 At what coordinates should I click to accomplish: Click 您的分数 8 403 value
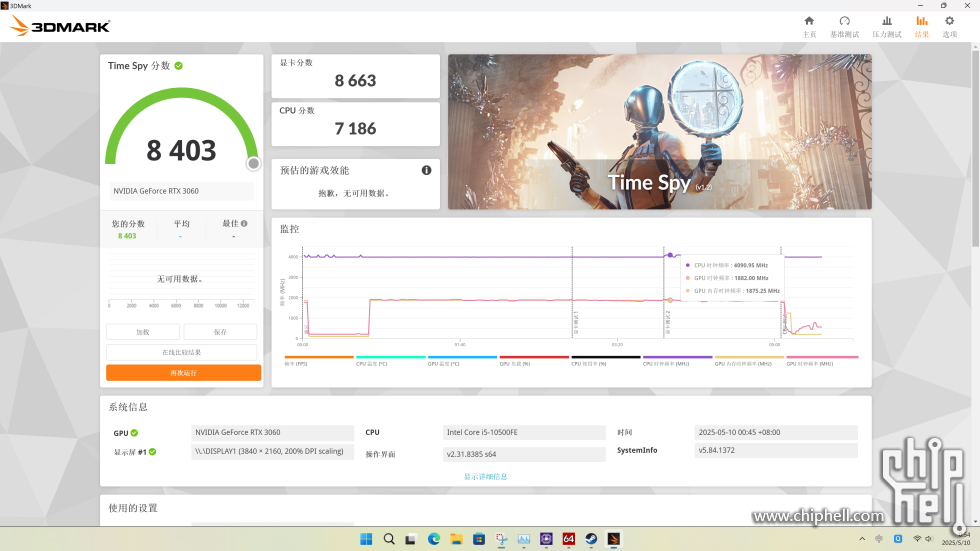[127, 236]
